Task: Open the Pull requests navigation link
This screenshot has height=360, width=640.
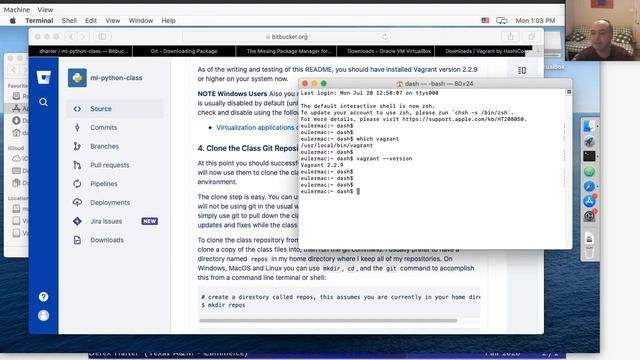Action: click(x=109, y=165)
